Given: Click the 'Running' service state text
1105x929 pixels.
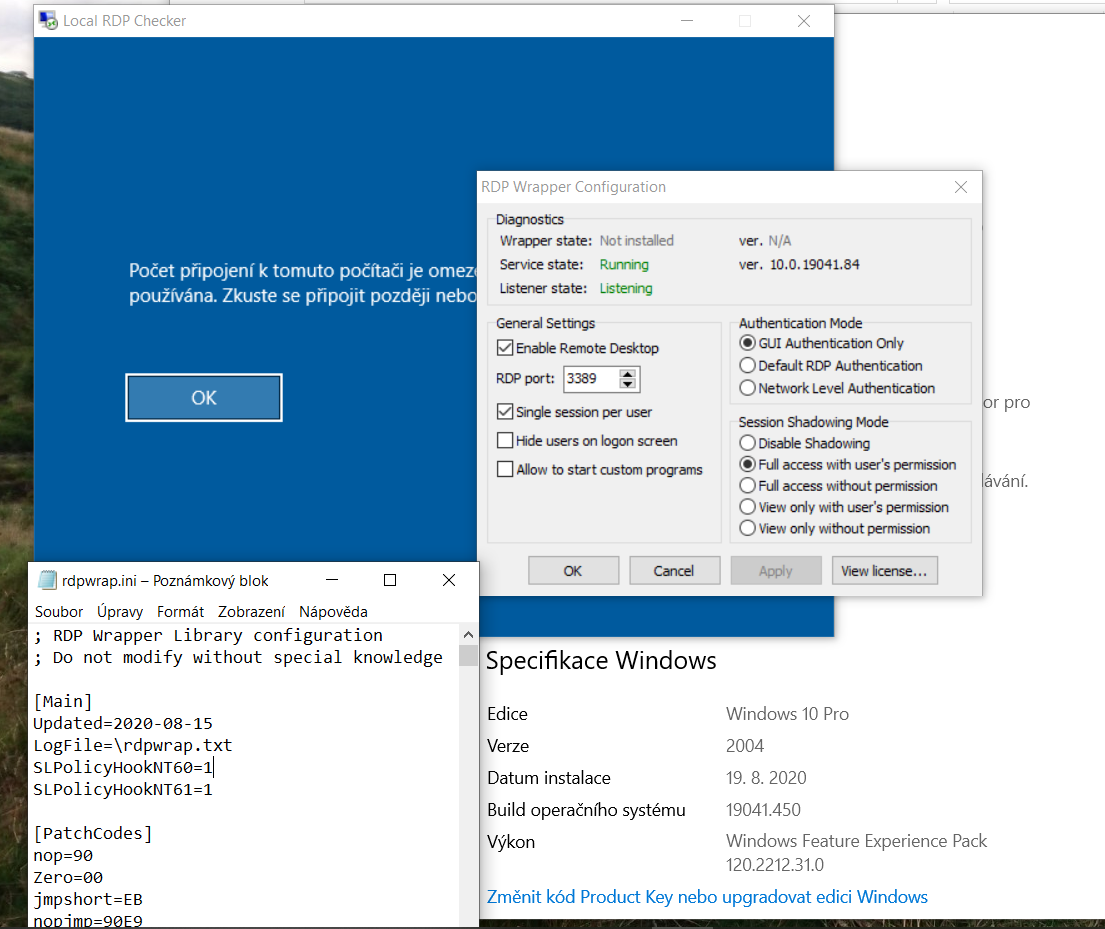Looking at the screenshot, I should [624, 264].
